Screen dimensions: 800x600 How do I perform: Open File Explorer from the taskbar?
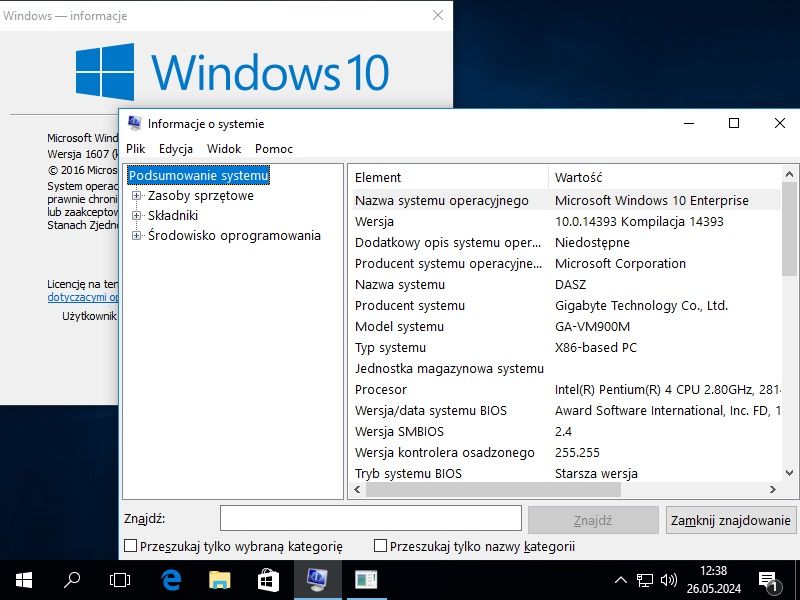click(219, 580)
